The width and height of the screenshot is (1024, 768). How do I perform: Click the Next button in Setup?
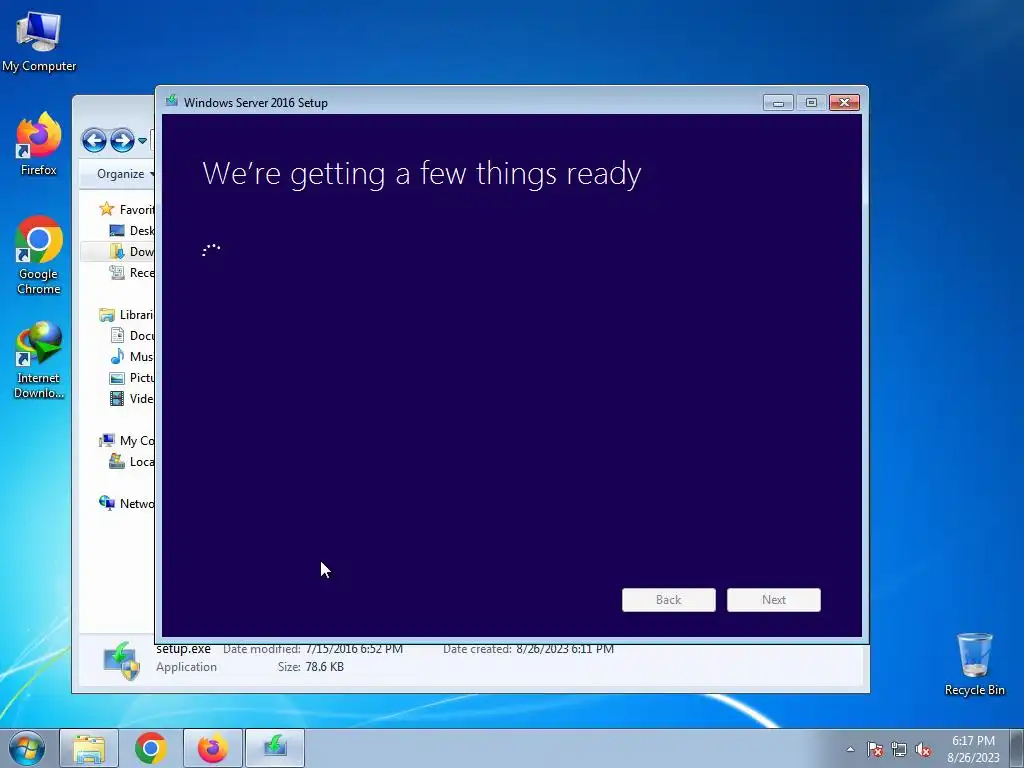coord(774,600)
